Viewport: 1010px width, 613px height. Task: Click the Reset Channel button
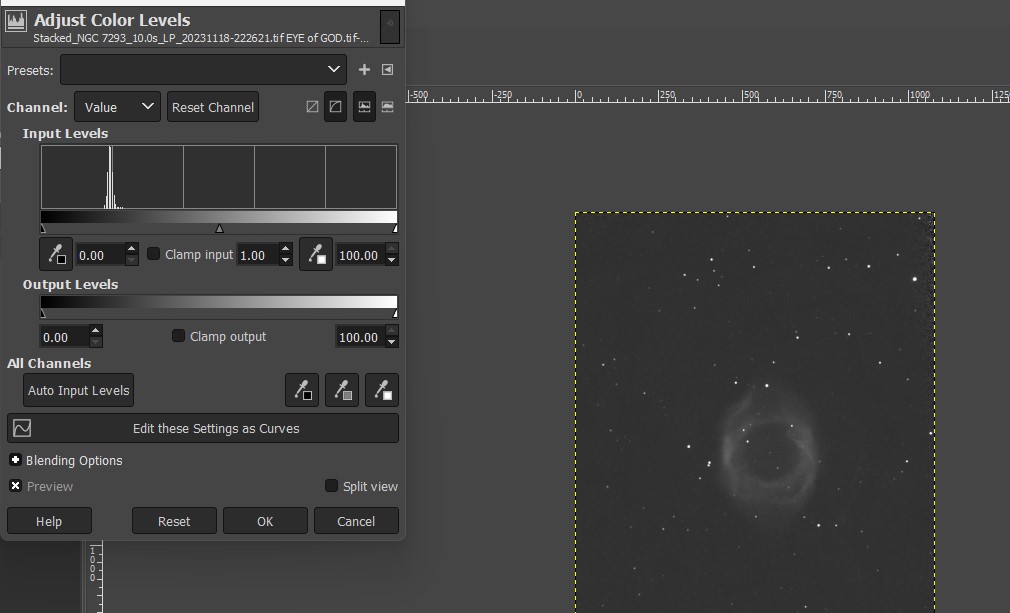[x=213, y=107]
